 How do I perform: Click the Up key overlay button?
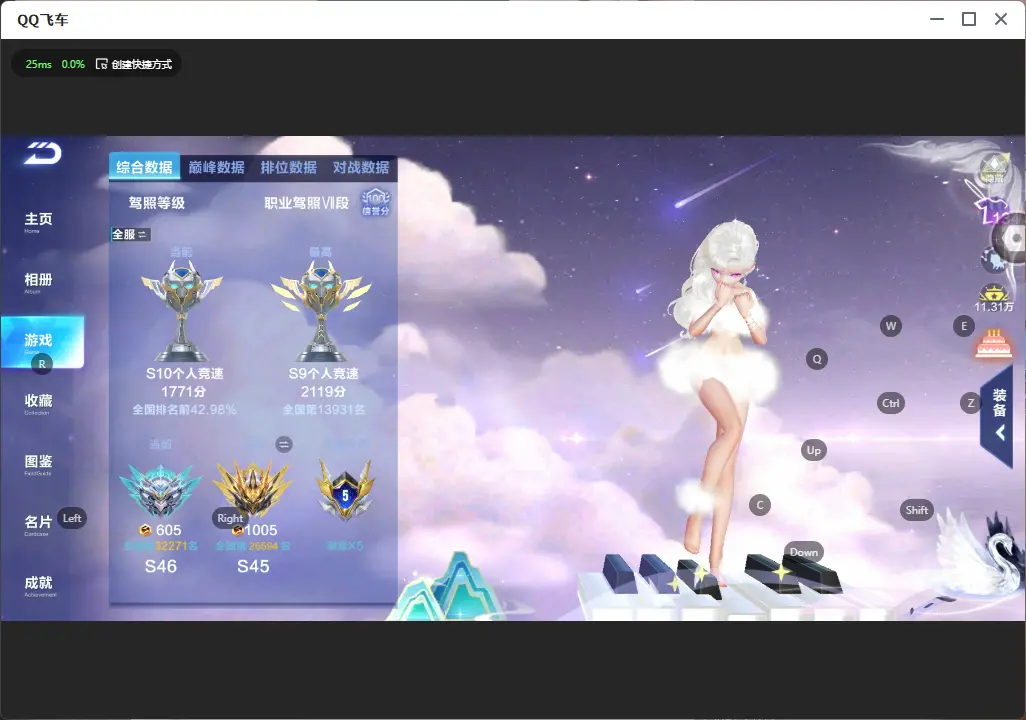click(813, 450)
